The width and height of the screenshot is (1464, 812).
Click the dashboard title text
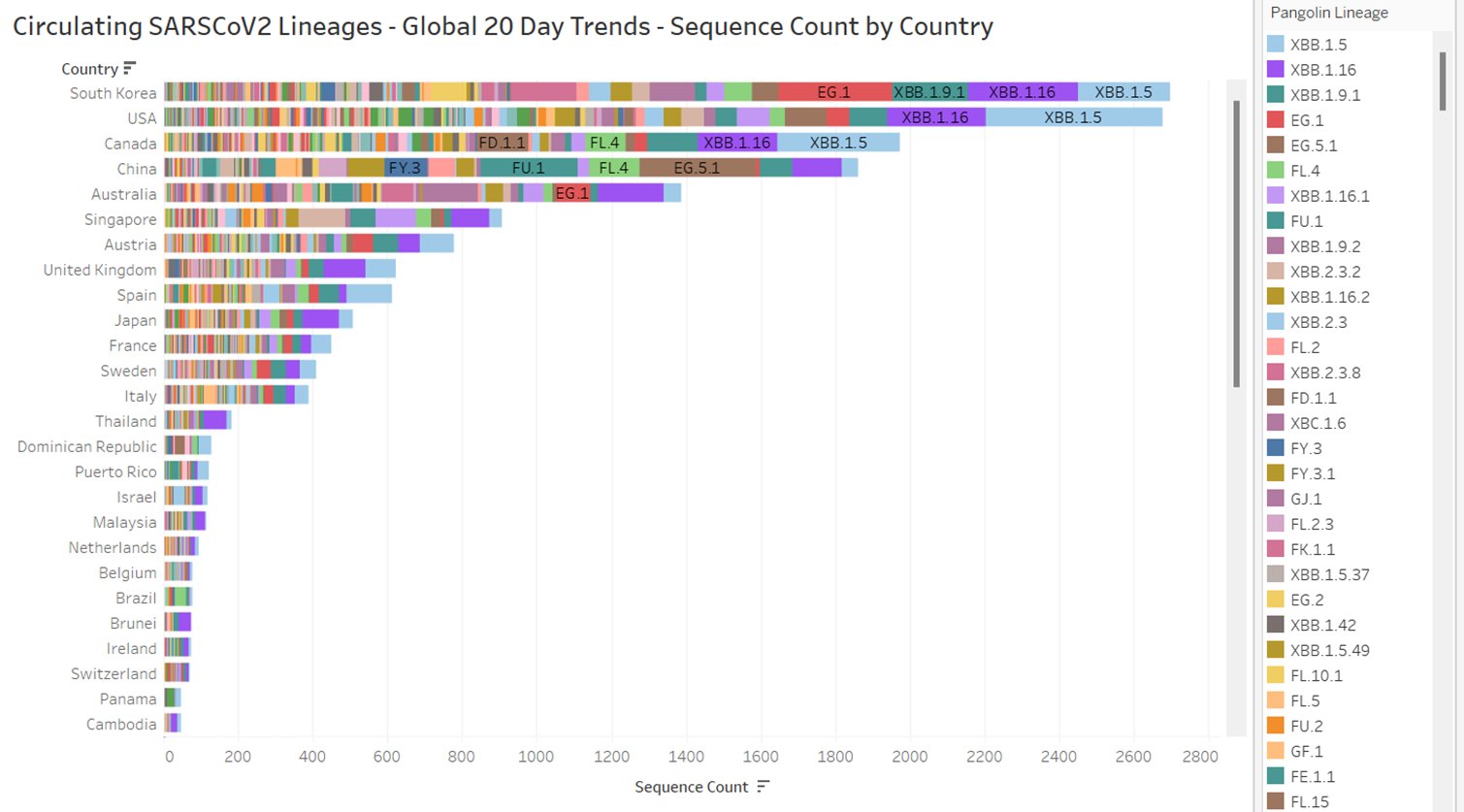(502, 26)
